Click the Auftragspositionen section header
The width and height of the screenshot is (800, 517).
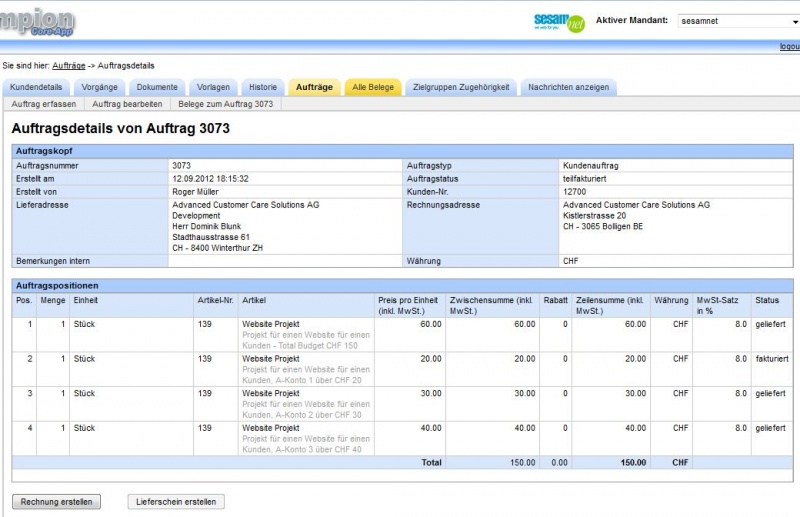click(403, 285)
